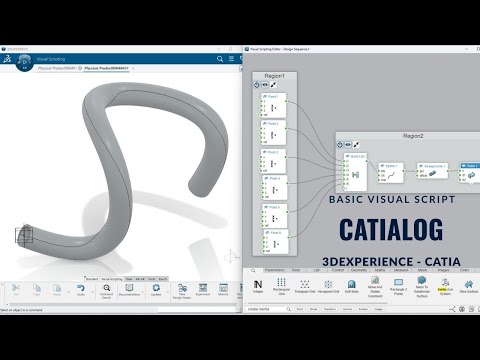Click search icon beside node filter field
Screen dimensions: 480x360
point(289,309)
